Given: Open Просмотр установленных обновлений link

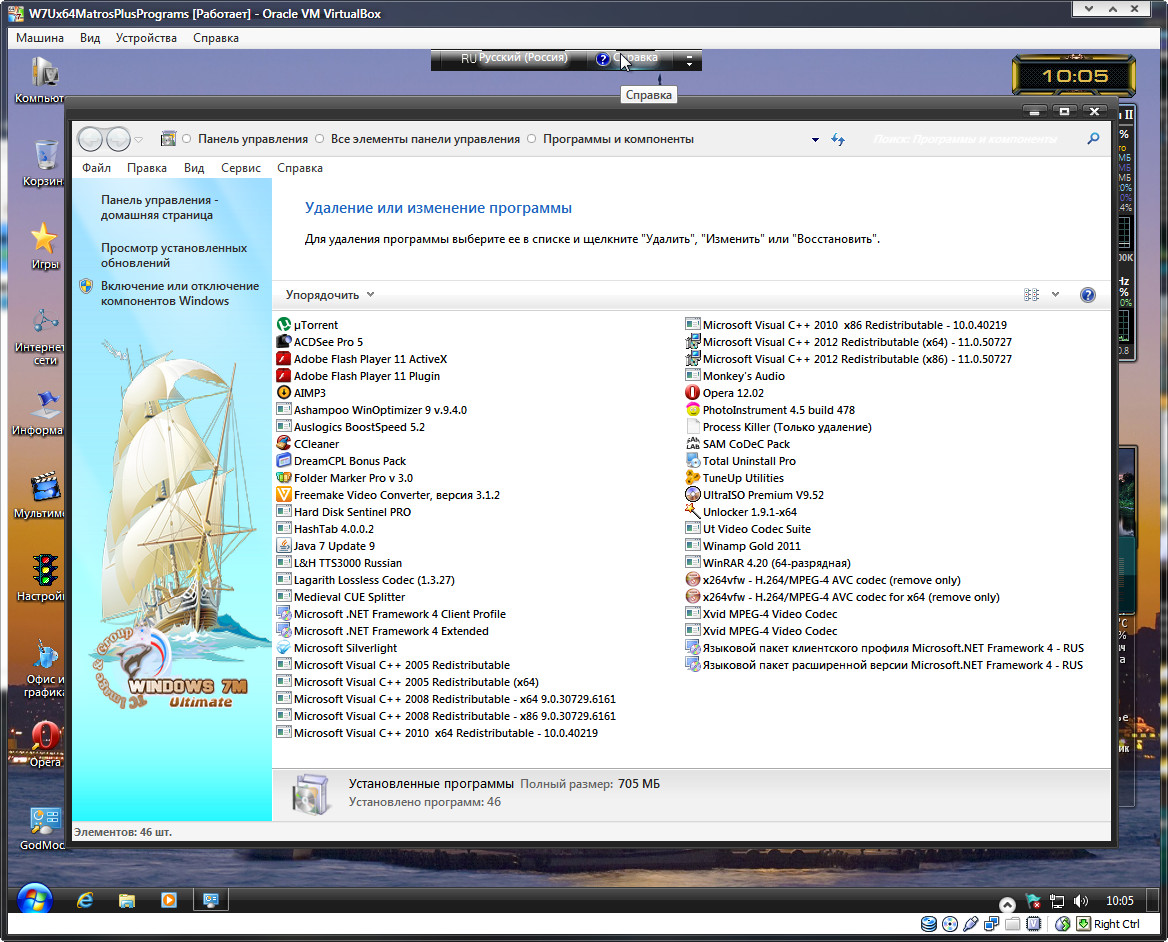Looking at the screenshot, I should 174,255.
